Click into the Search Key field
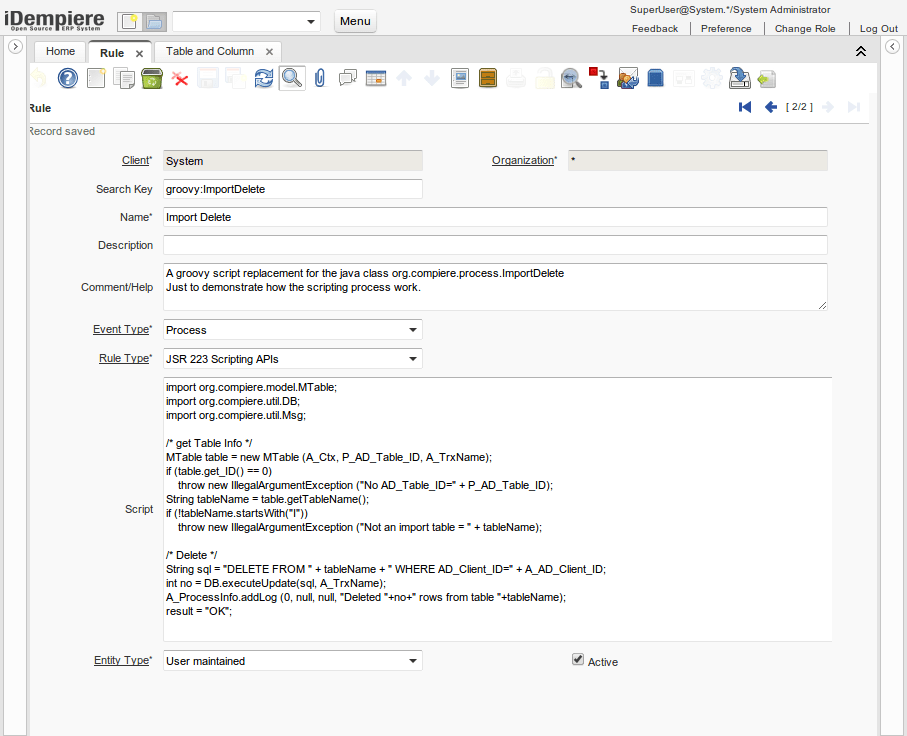Viewport: 907px width, 736px height. [293, 189]
